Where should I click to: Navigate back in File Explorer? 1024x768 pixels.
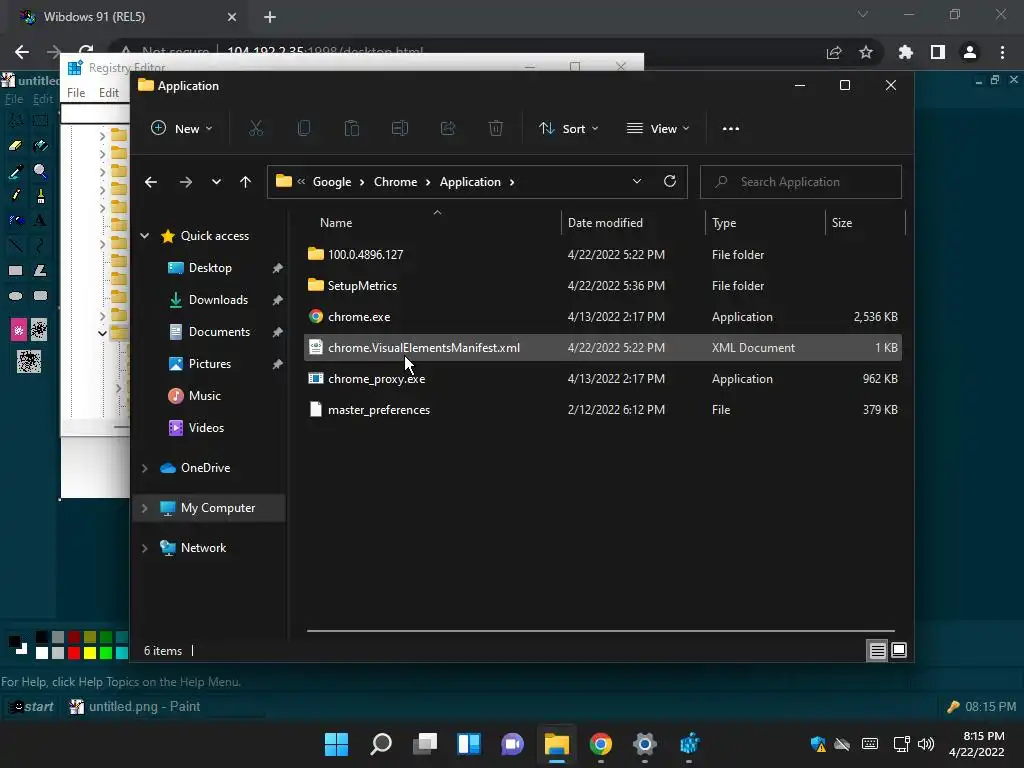click(151, 182)
